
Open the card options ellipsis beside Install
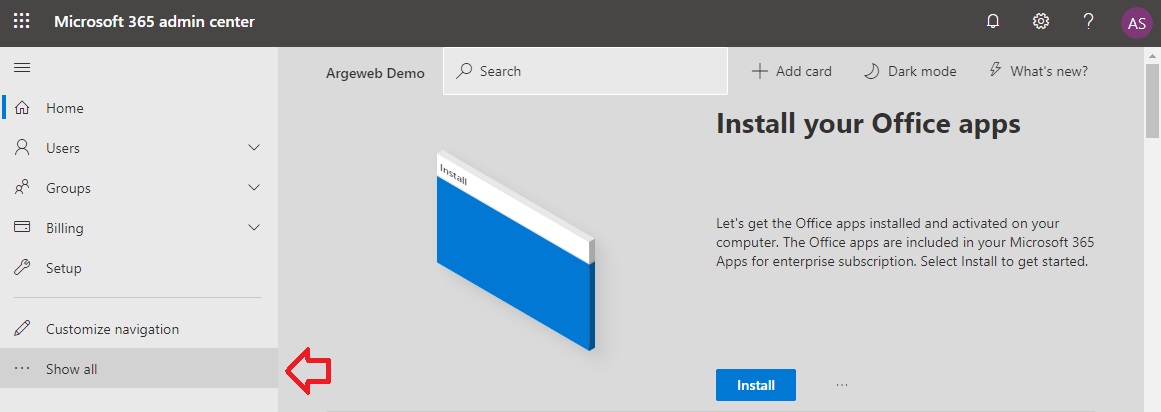842,385
